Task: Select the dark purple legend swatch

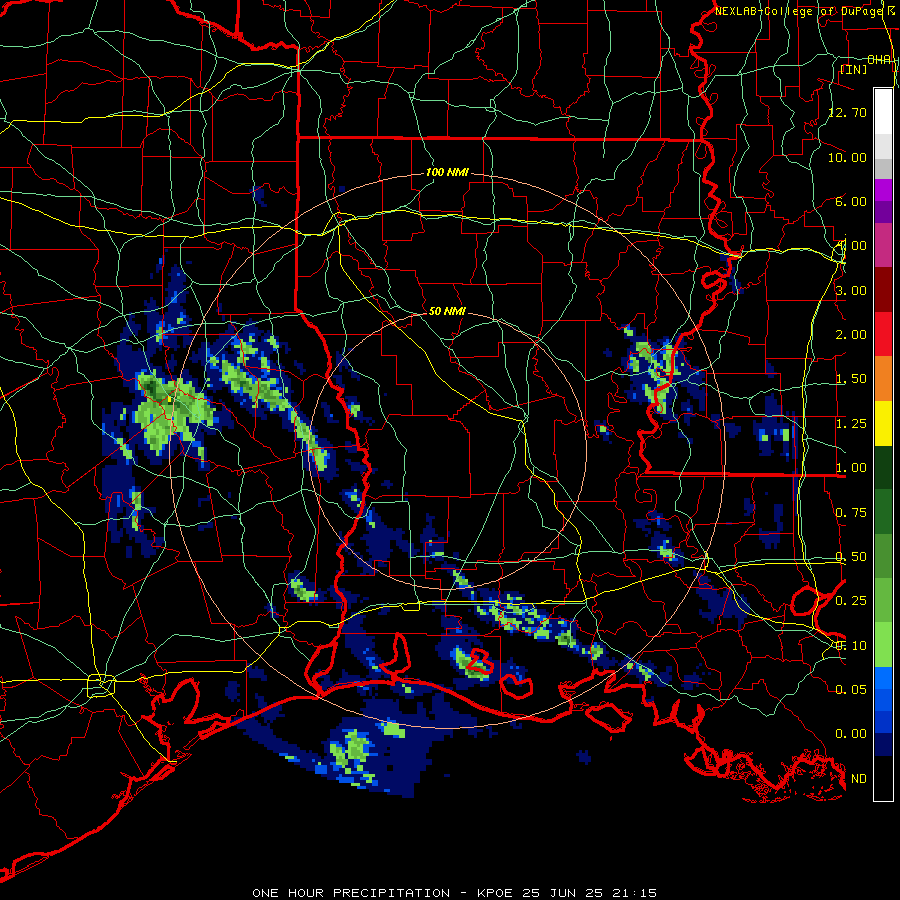Action: [x=883, y=212]
